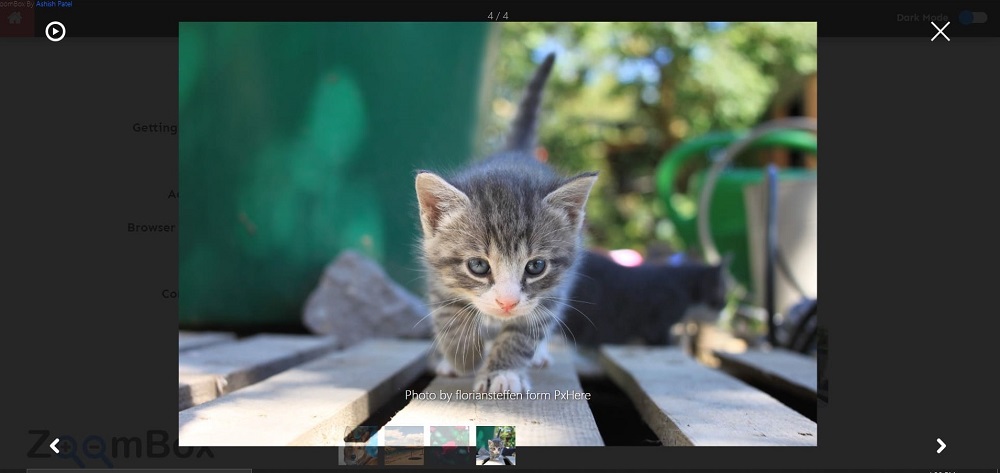Select the red flower thumbnail
This screenshot has height=473, width=1000.
[450, 446]
